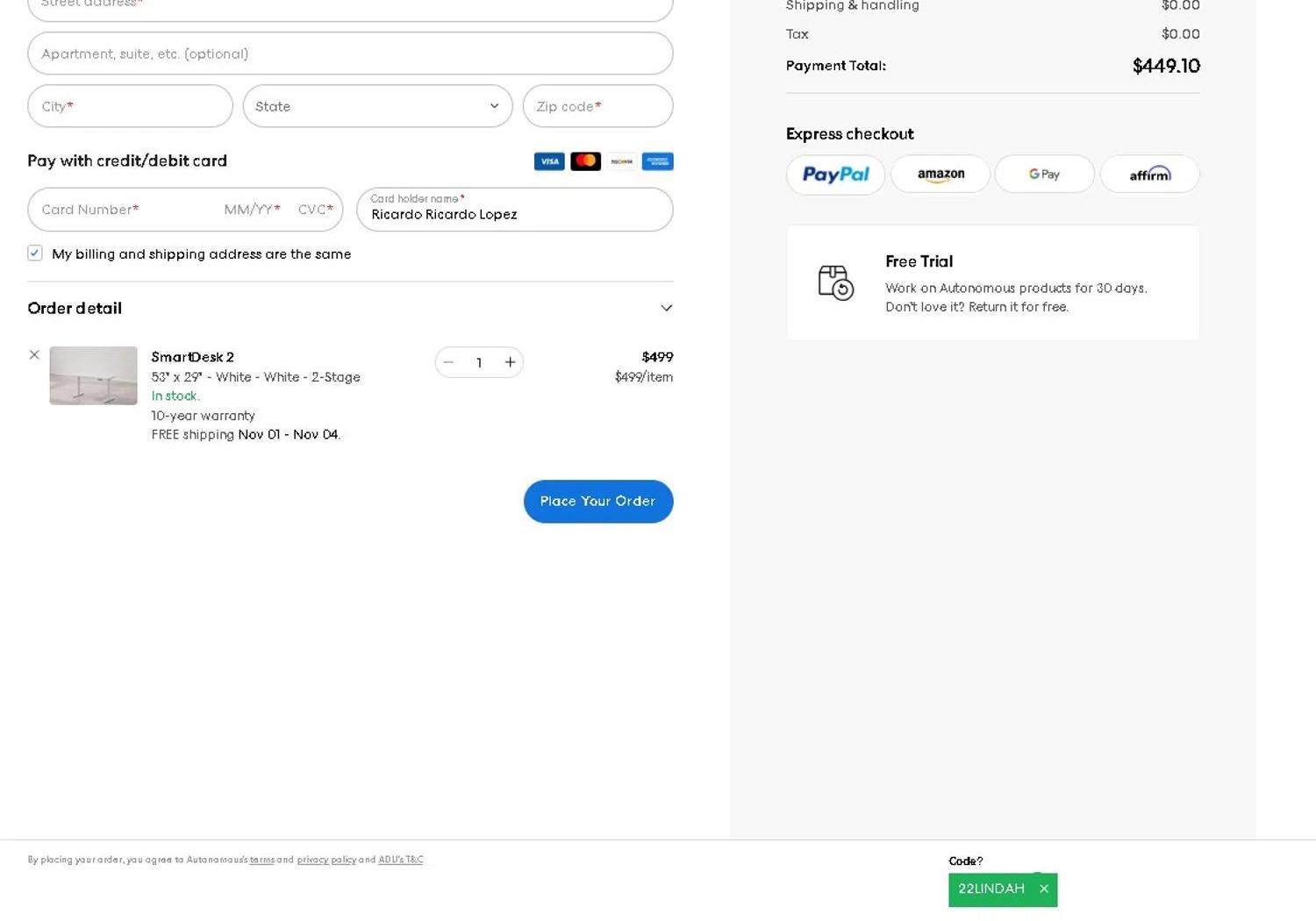
Task: Pay with PayPal express checkout
Action: 835,175
